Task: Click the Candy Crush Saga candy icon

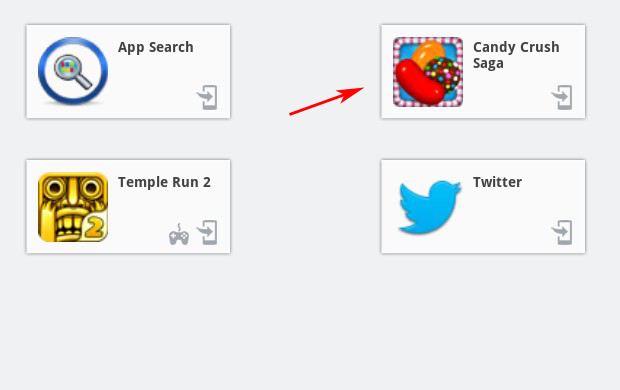Action: point(428,72)
